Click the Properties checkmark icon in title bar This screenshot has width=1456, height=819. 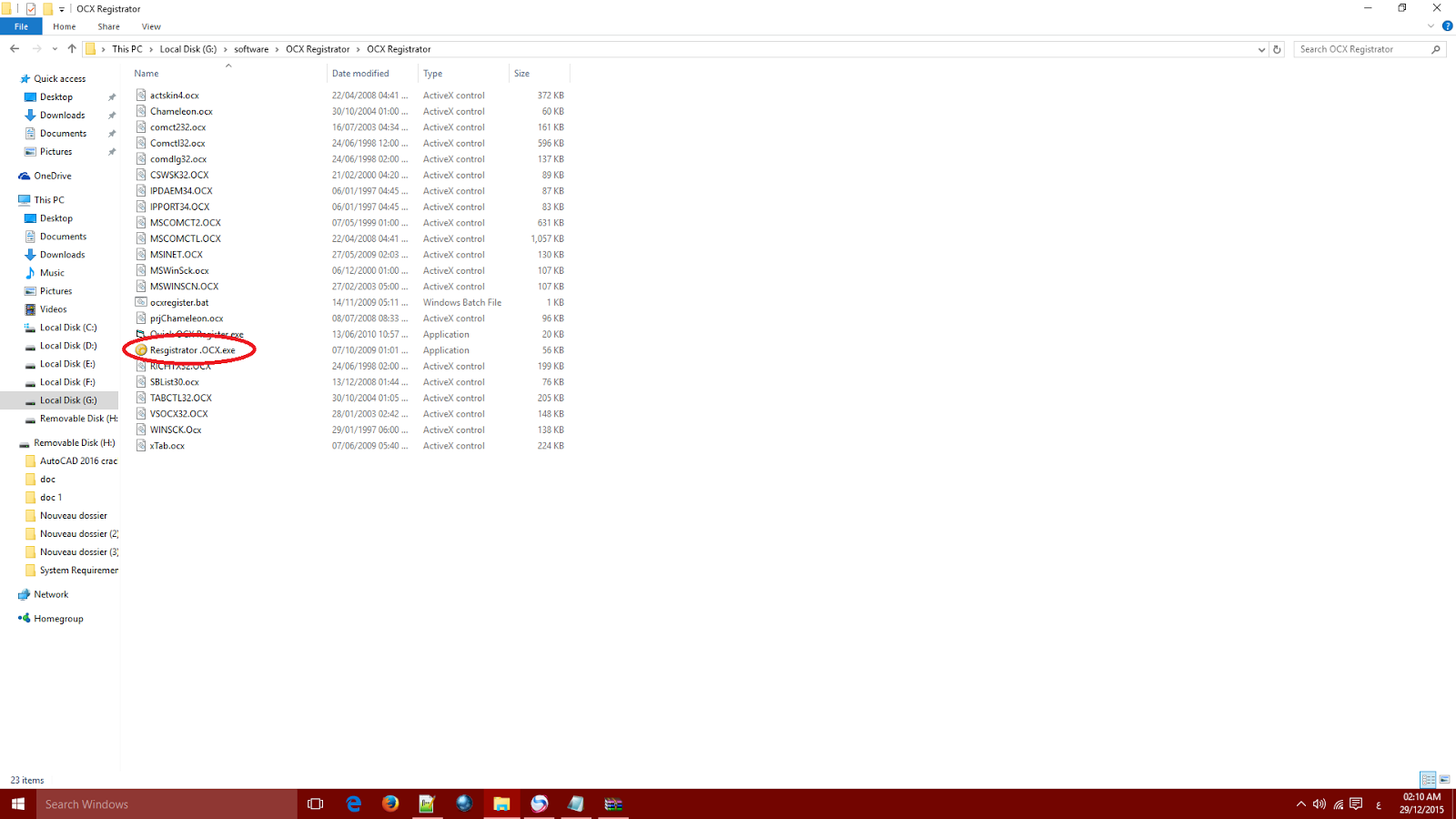click(x=31, y=9)
